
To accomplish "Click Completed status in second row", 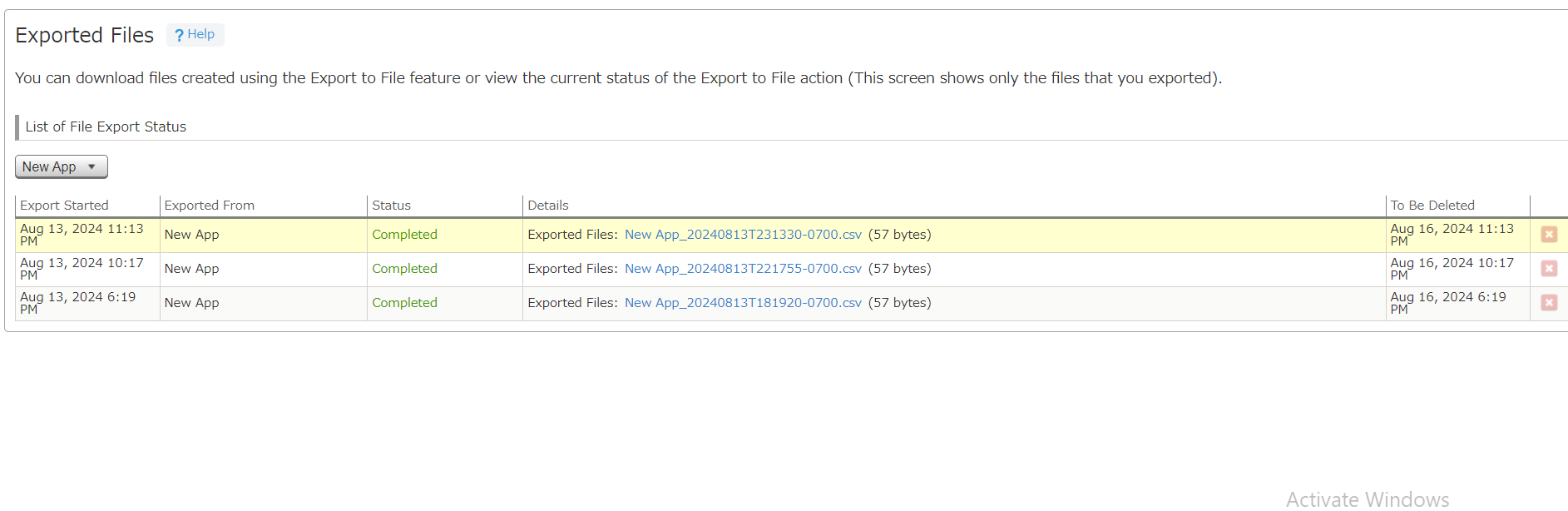I will (x=404, y=269).
